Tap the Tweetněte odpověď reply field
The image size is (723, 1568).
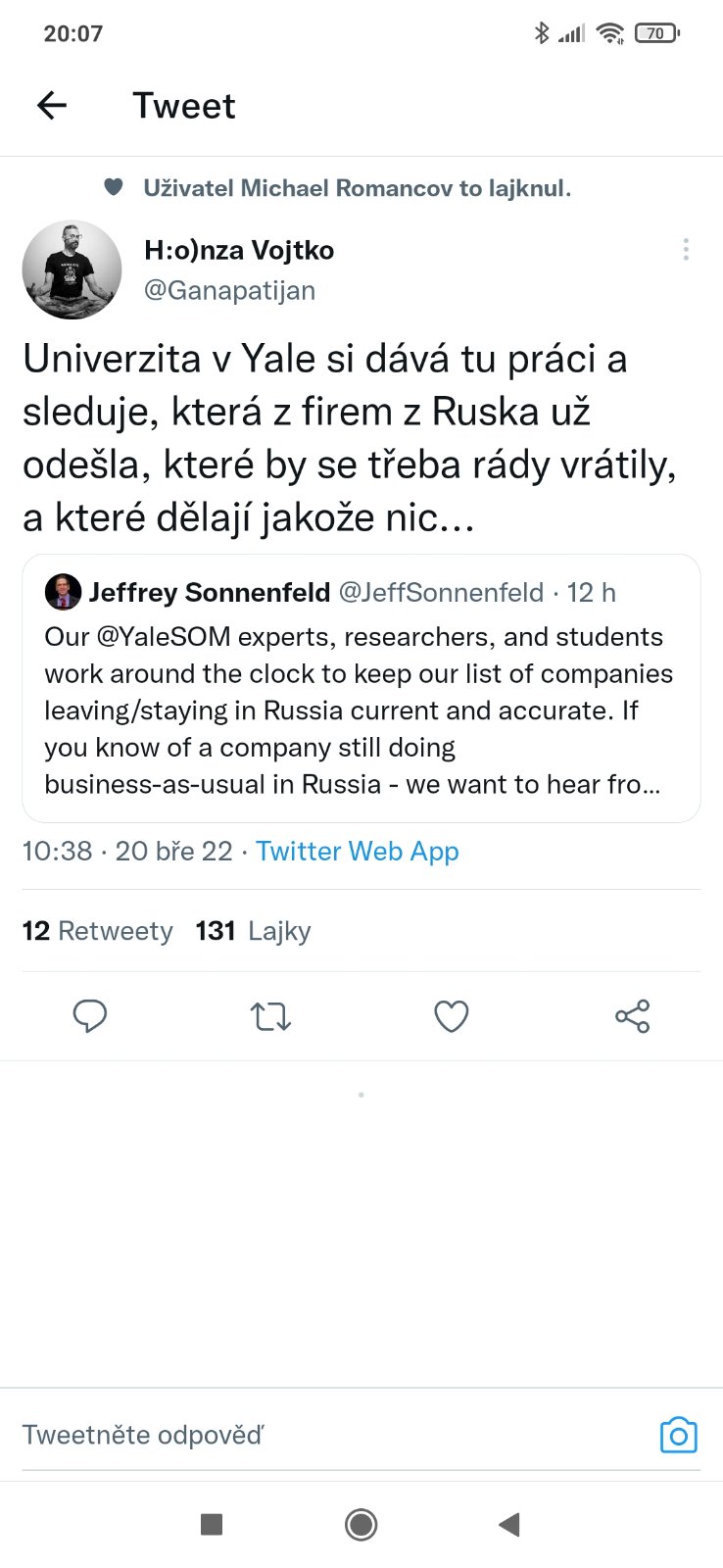click(x=294, y=1435)
